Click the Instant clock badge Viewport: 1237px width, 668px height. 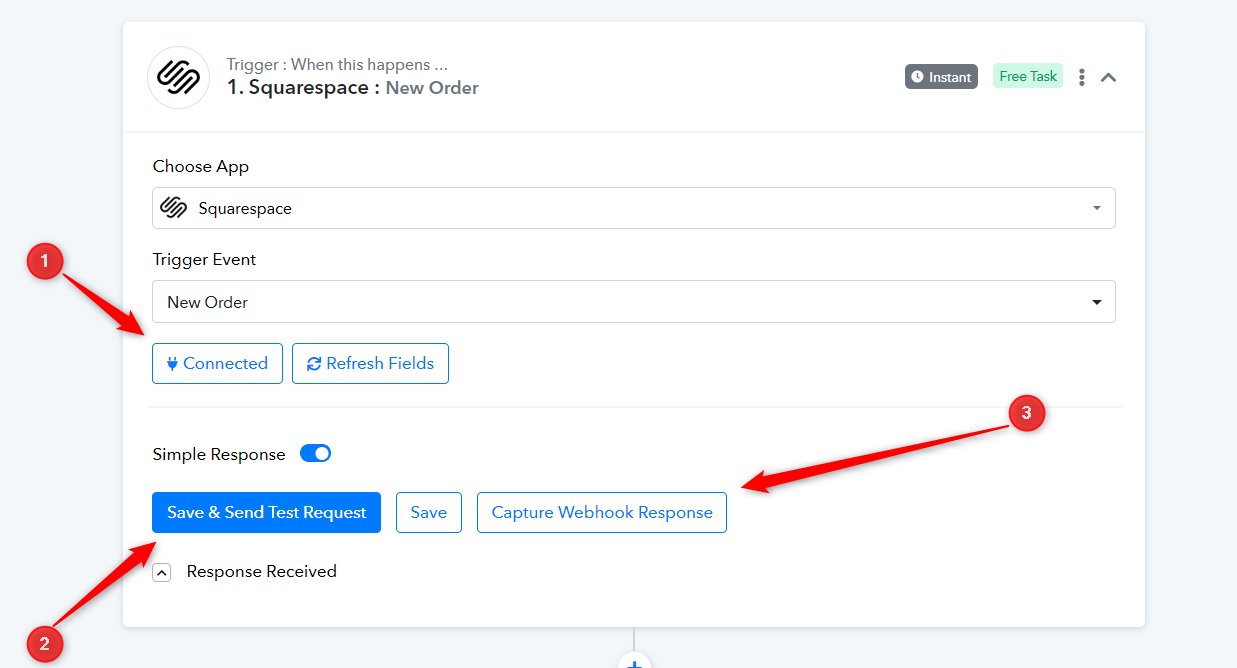pos(941,77)
